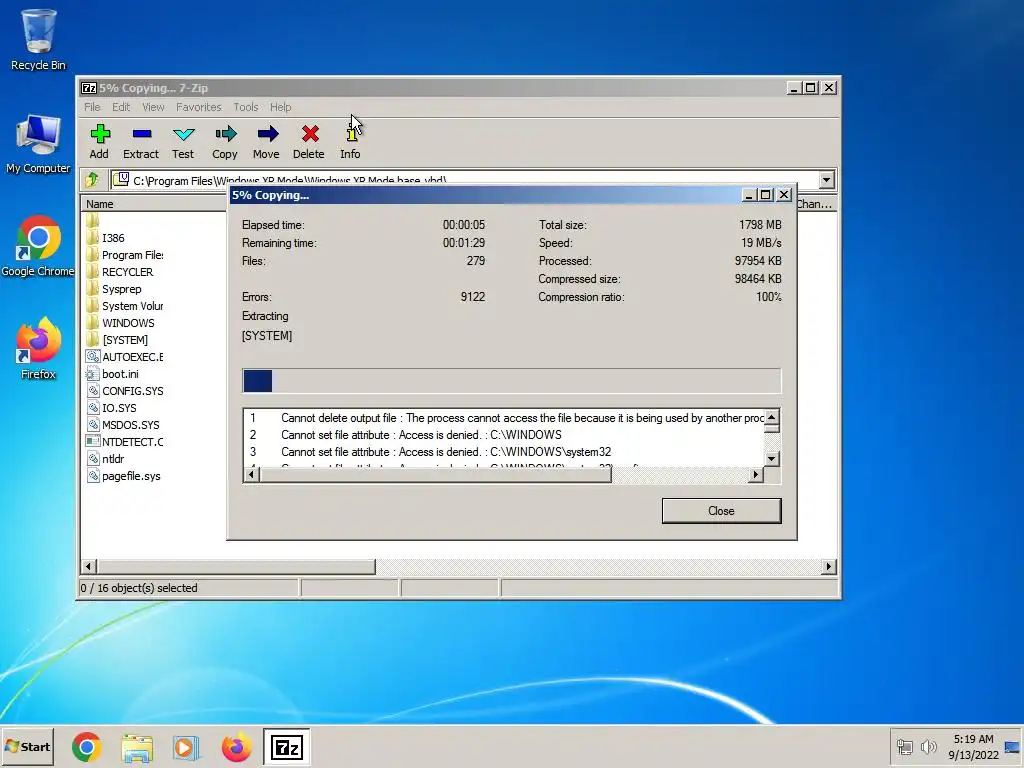Viewport: 1024px width, 768px height.
Task: Click the Info toolbar icon
Action: pos(350,141)
